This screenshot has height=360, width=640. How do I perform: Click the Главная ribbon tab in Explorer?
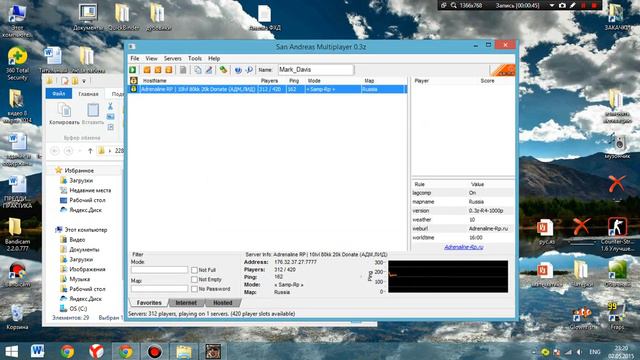[89, 94]
